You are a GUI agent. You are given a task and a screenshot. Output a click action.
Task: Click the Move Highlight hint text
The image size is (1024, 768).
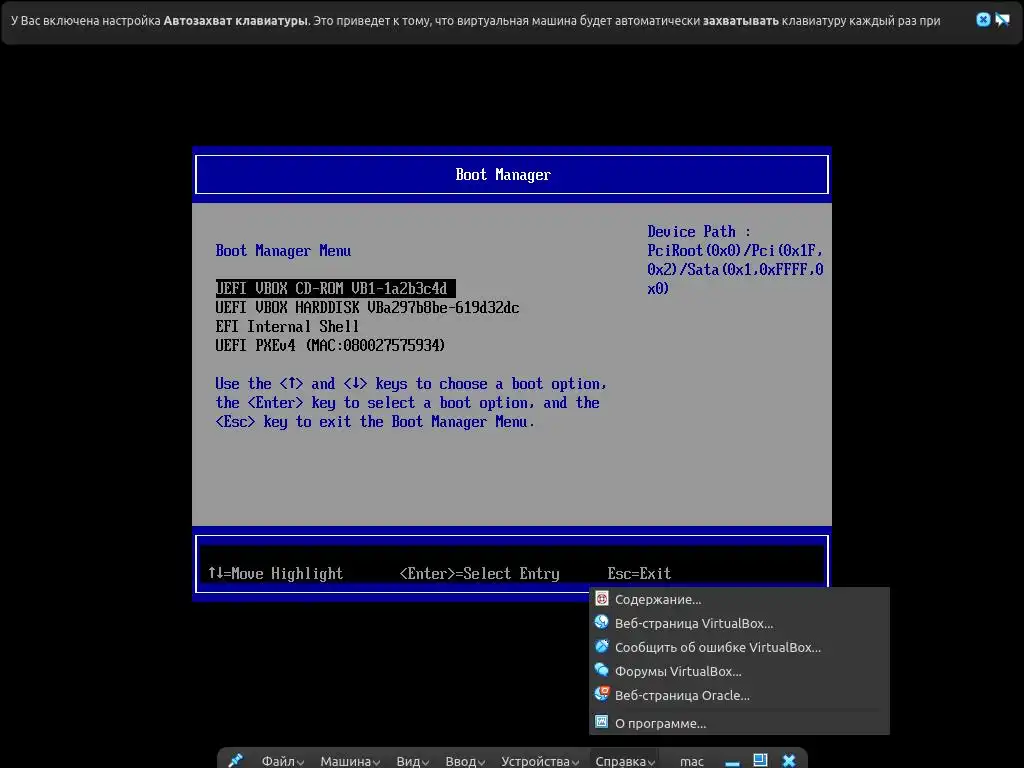coord(276,573)
